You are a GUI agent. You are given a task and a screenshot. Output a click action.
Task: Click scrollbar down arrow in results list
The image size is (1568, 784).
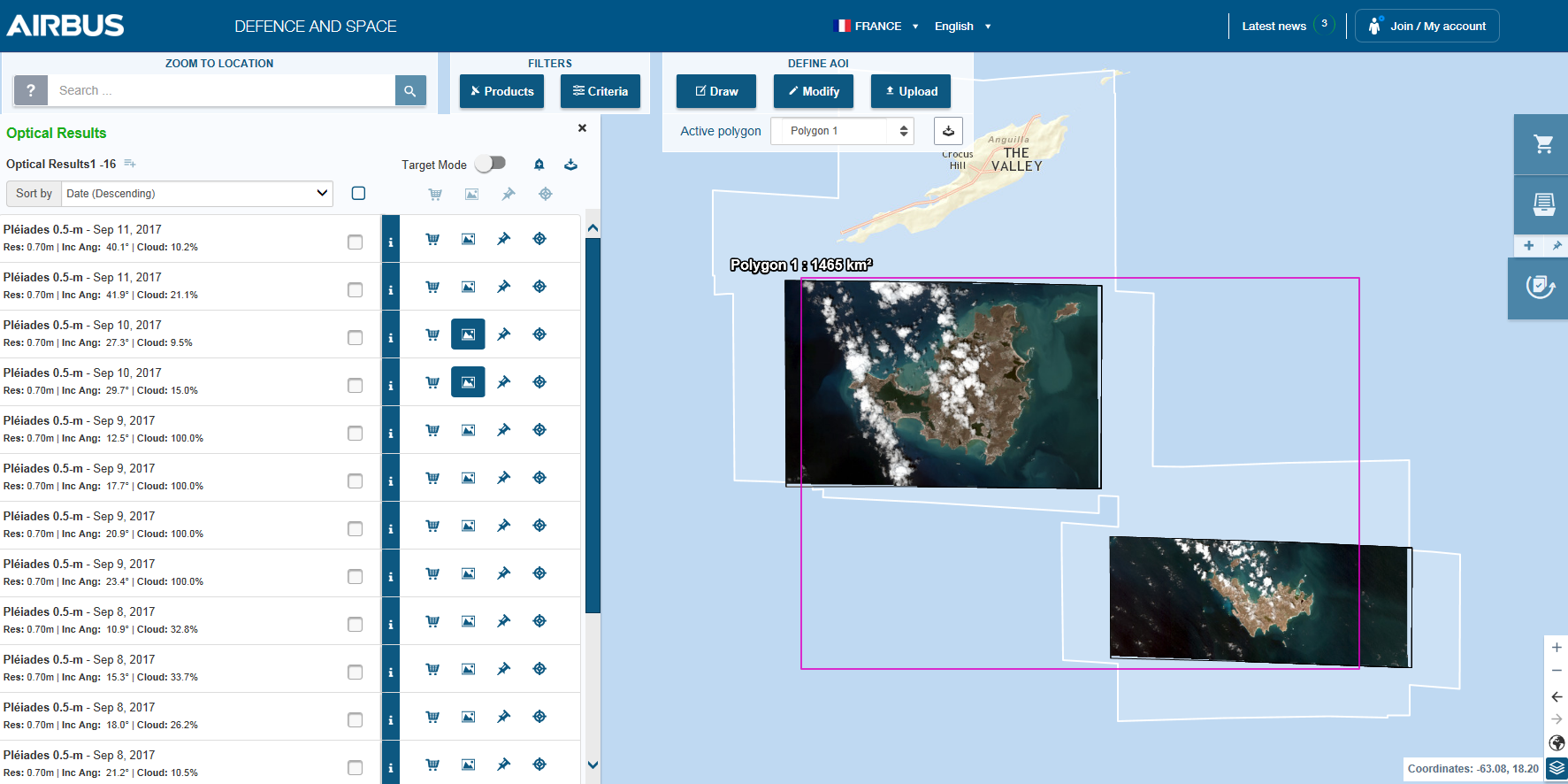(593, 765)
